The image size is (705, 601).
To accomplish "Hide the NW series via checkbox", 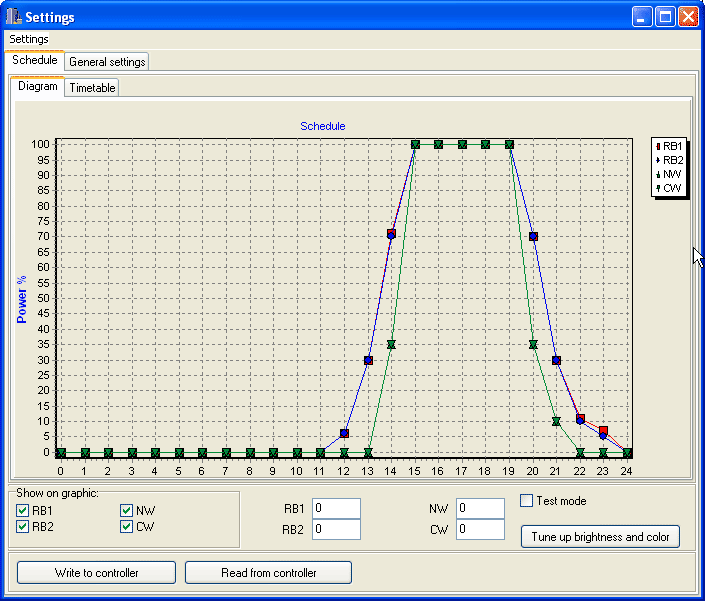I will point(127,511).
